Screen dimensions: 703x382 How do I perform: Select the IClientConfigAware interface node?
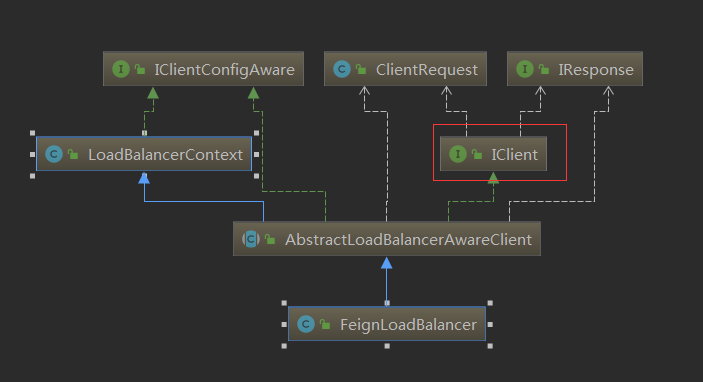204,69
